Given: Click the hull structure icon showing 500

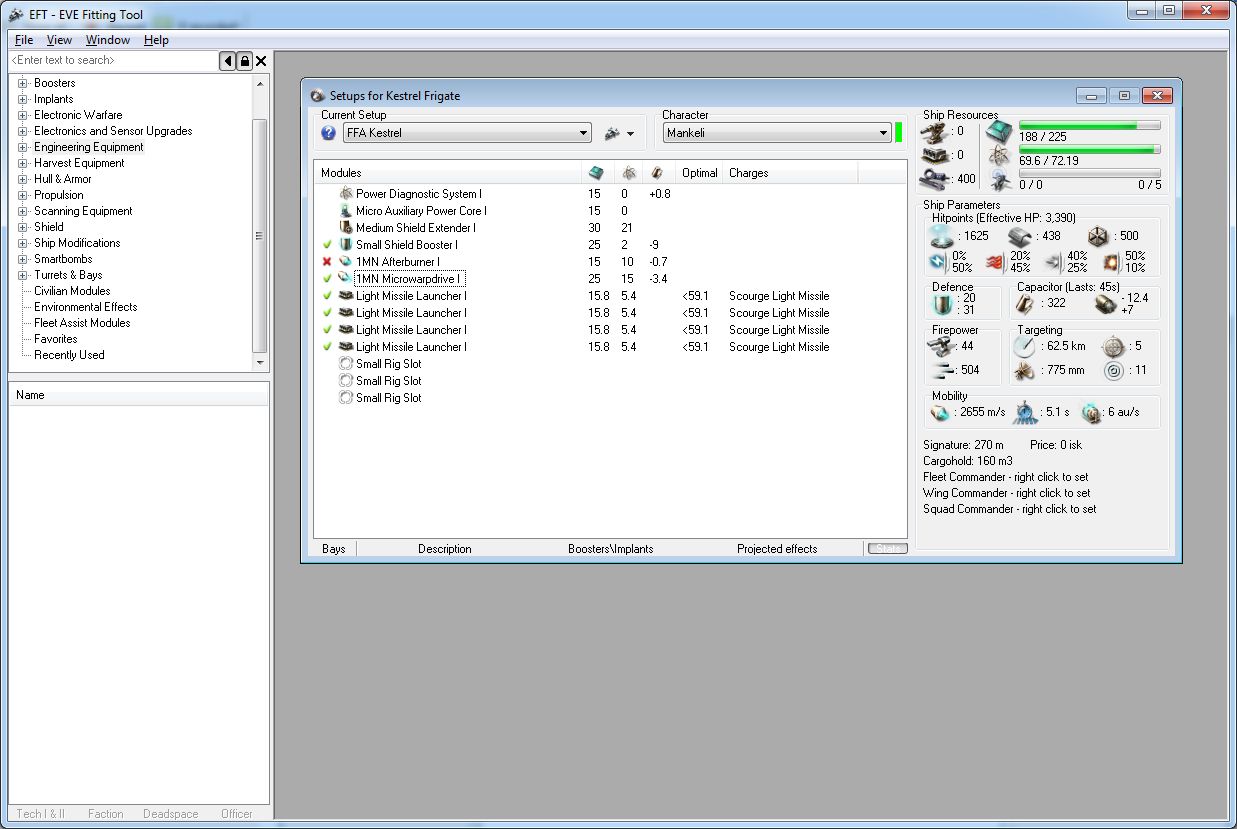Looking at the screenshot, I should 1100,236.
